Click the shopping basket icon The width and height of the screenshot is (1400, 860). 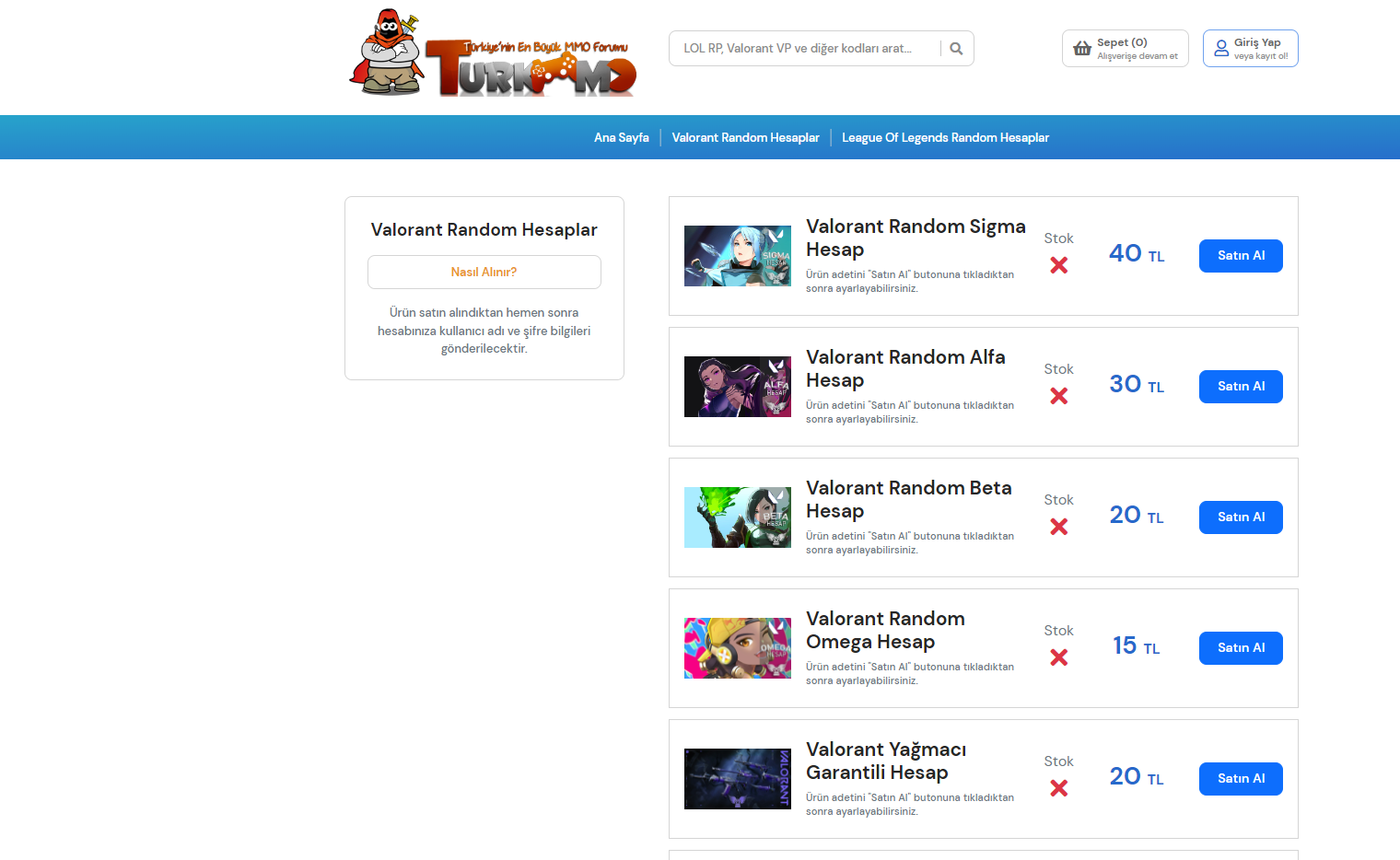click(1082, 49)
